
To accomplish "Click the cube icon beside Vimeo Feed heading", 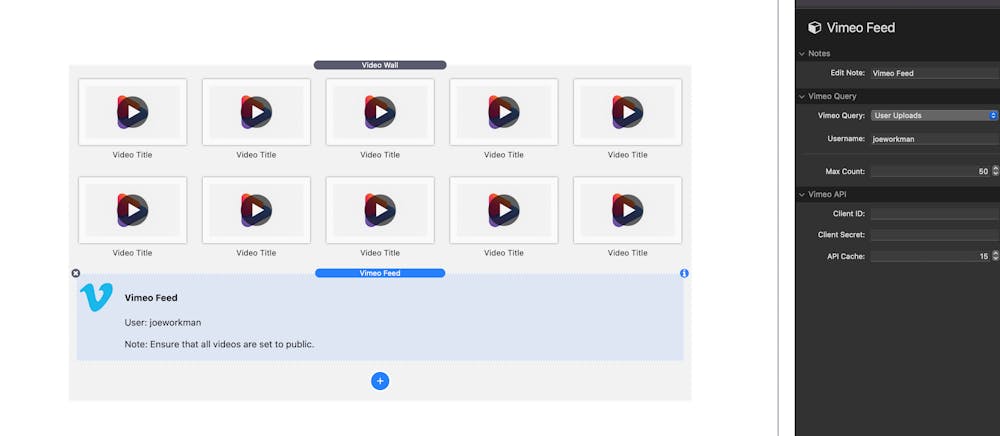I will click(814, 27).
